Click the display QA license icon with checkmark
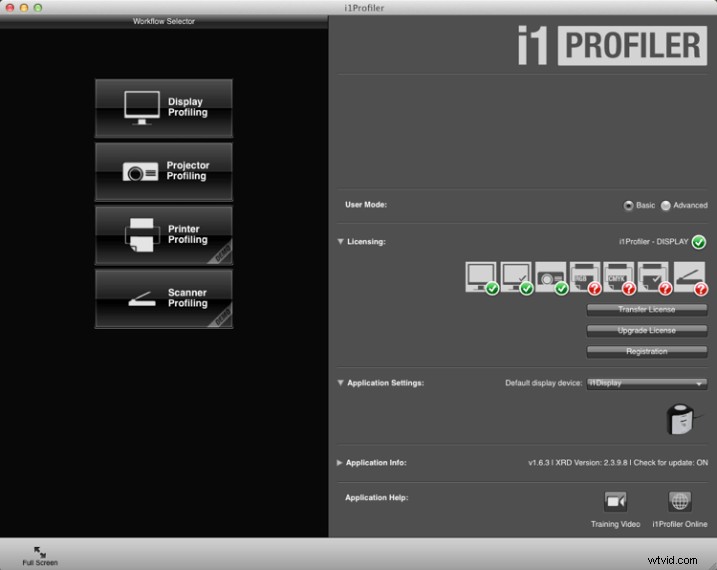 (x=516, y=277)
